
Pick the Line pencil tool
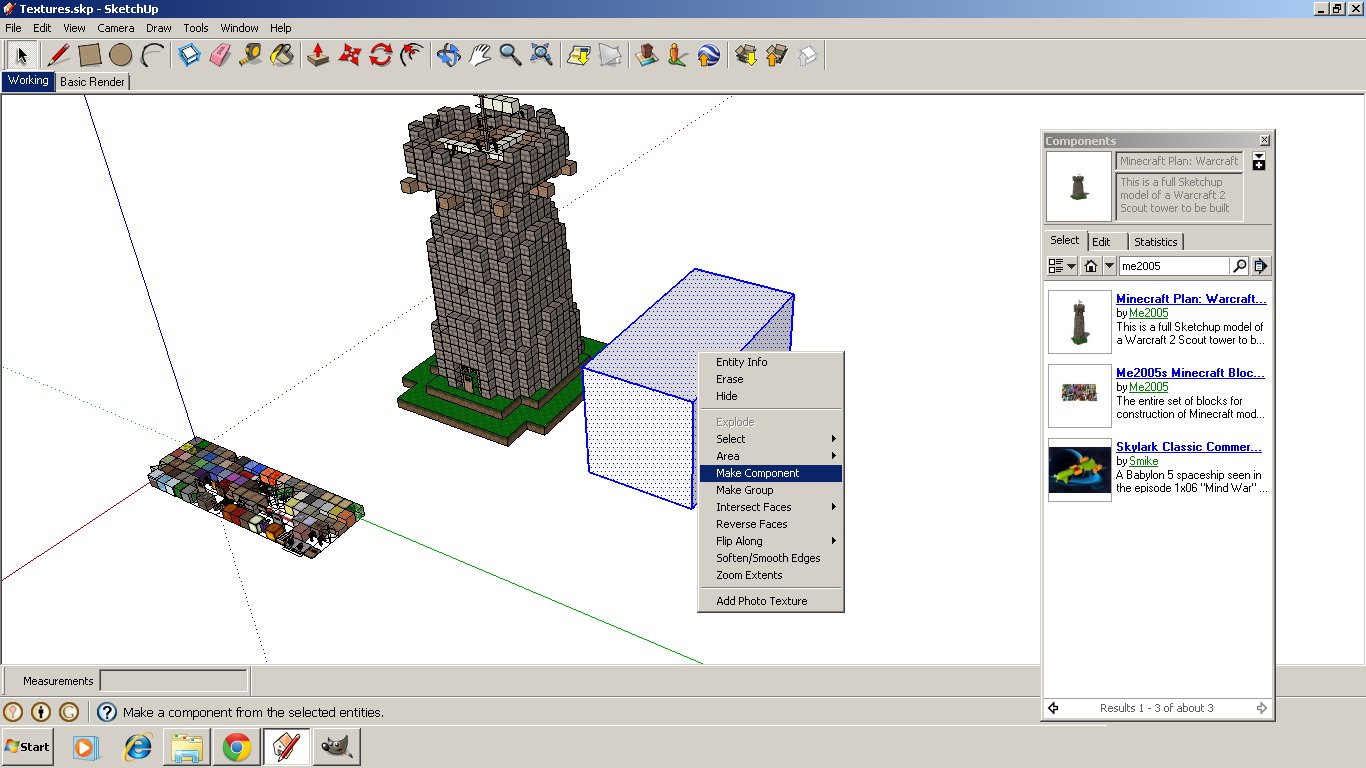58,55
